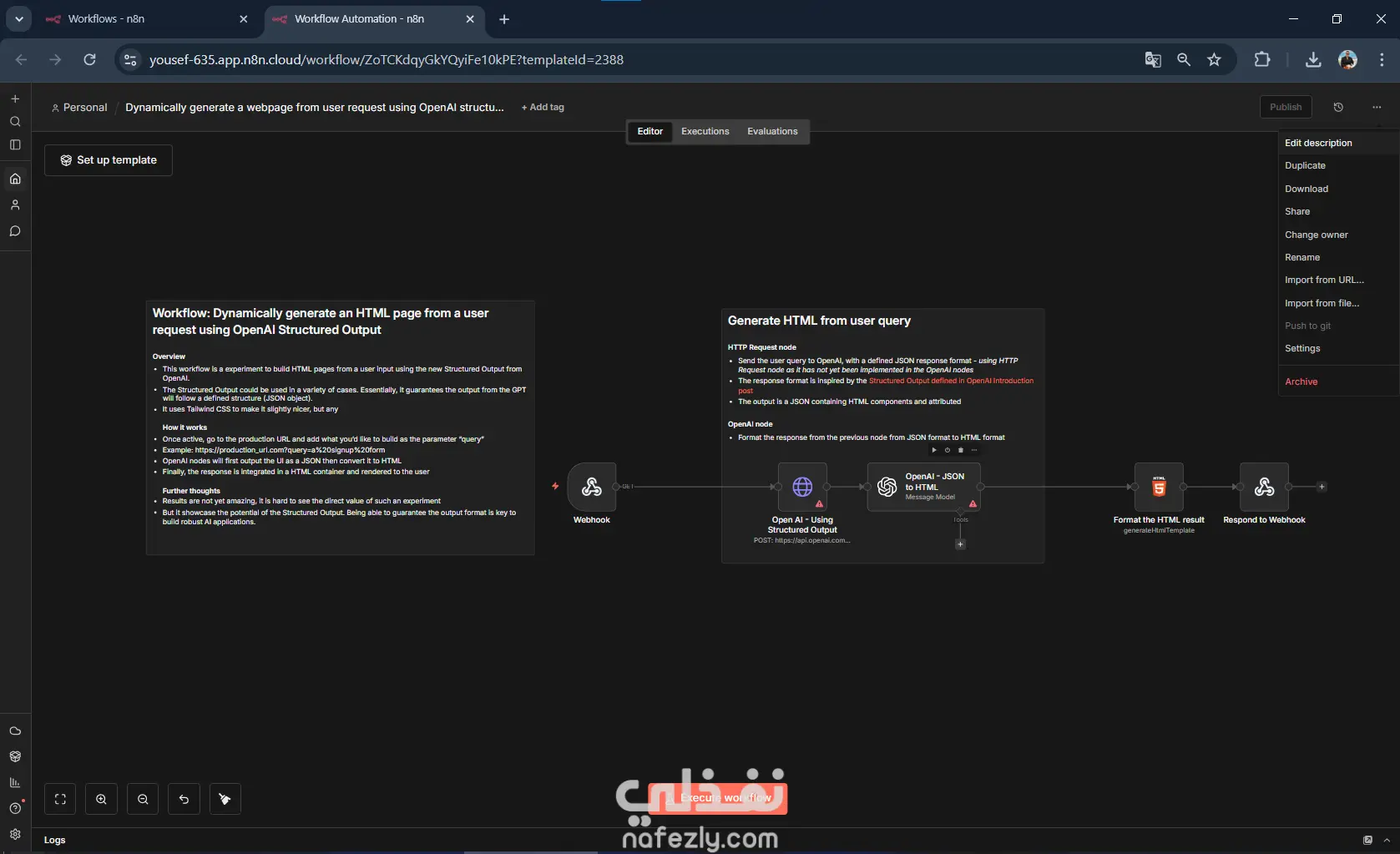Choose Share from the workflow menu

[1338, 211]
